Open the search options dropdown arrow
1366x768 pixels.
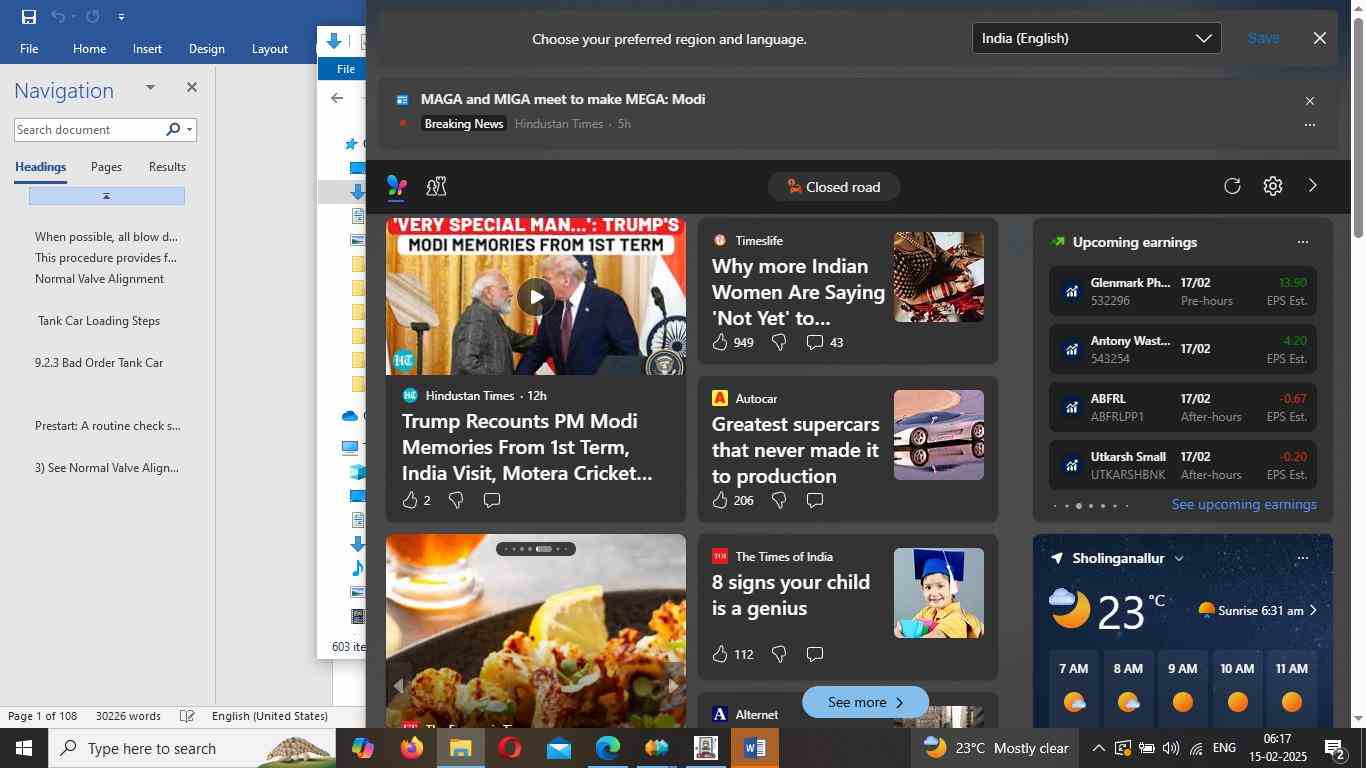pyautogui.click(x=189, y=130)
